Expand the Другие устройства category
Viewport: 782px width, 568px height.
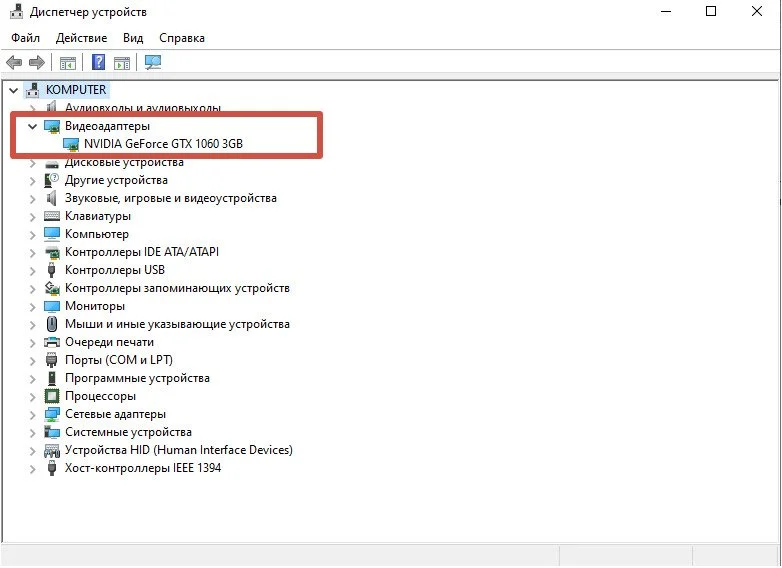(x=32, y=181)
